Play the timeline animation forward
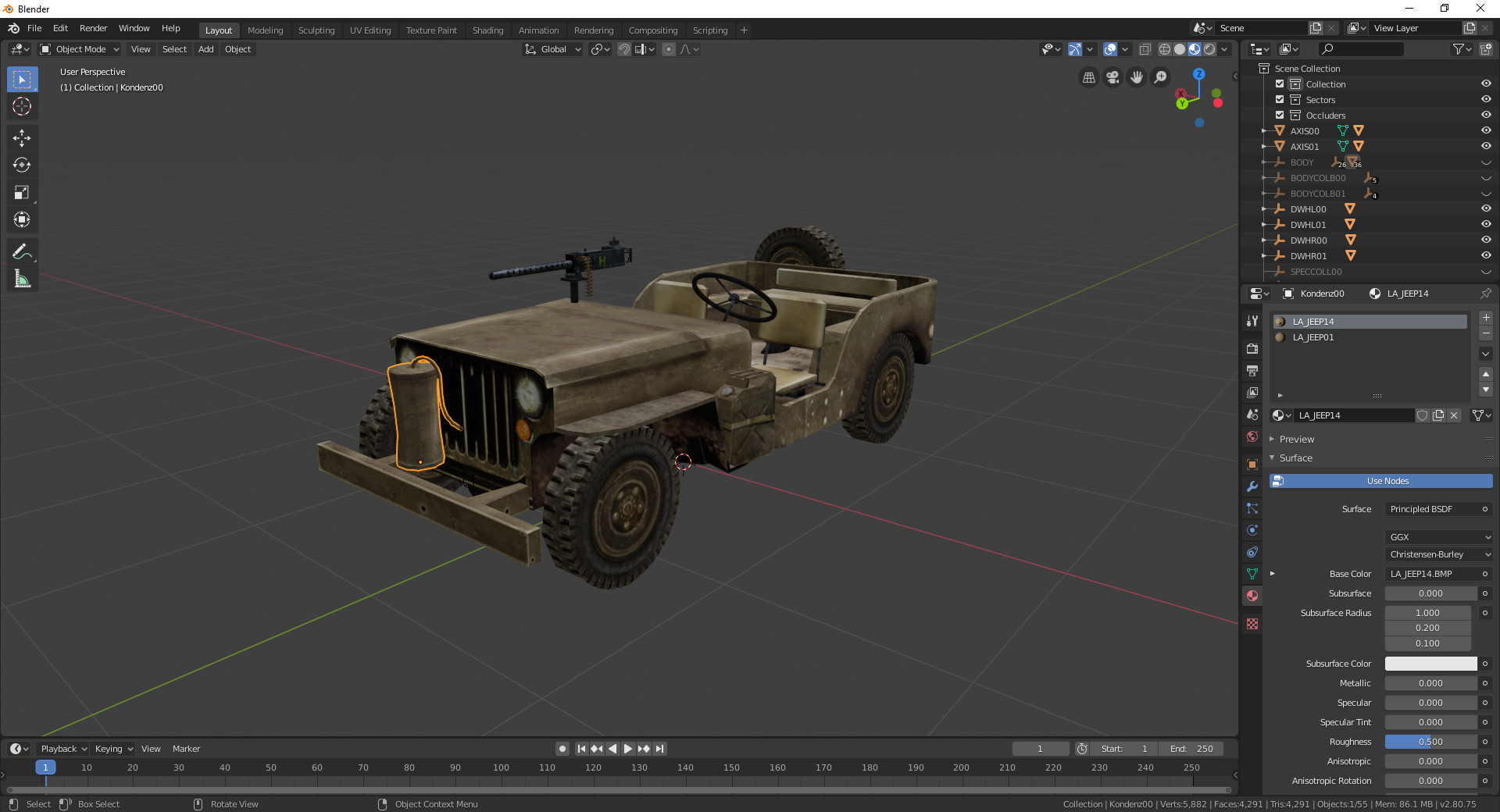The width and height of the screenshot is (1500, 812). click(x=628, y=749)
